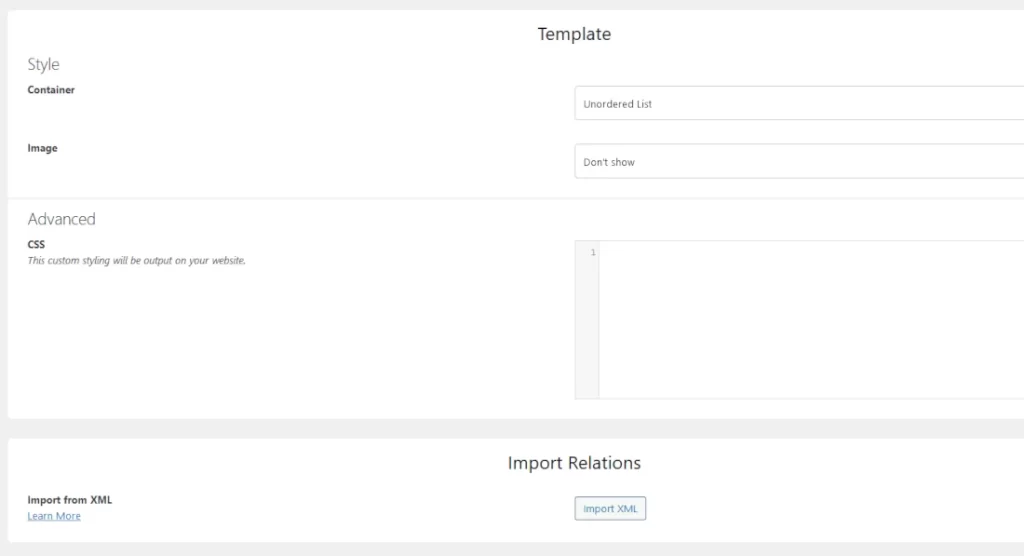Screen dimensions: 1024x556
Task: Open the Container dropdown showing Unordered List
Action: (799, 103)
